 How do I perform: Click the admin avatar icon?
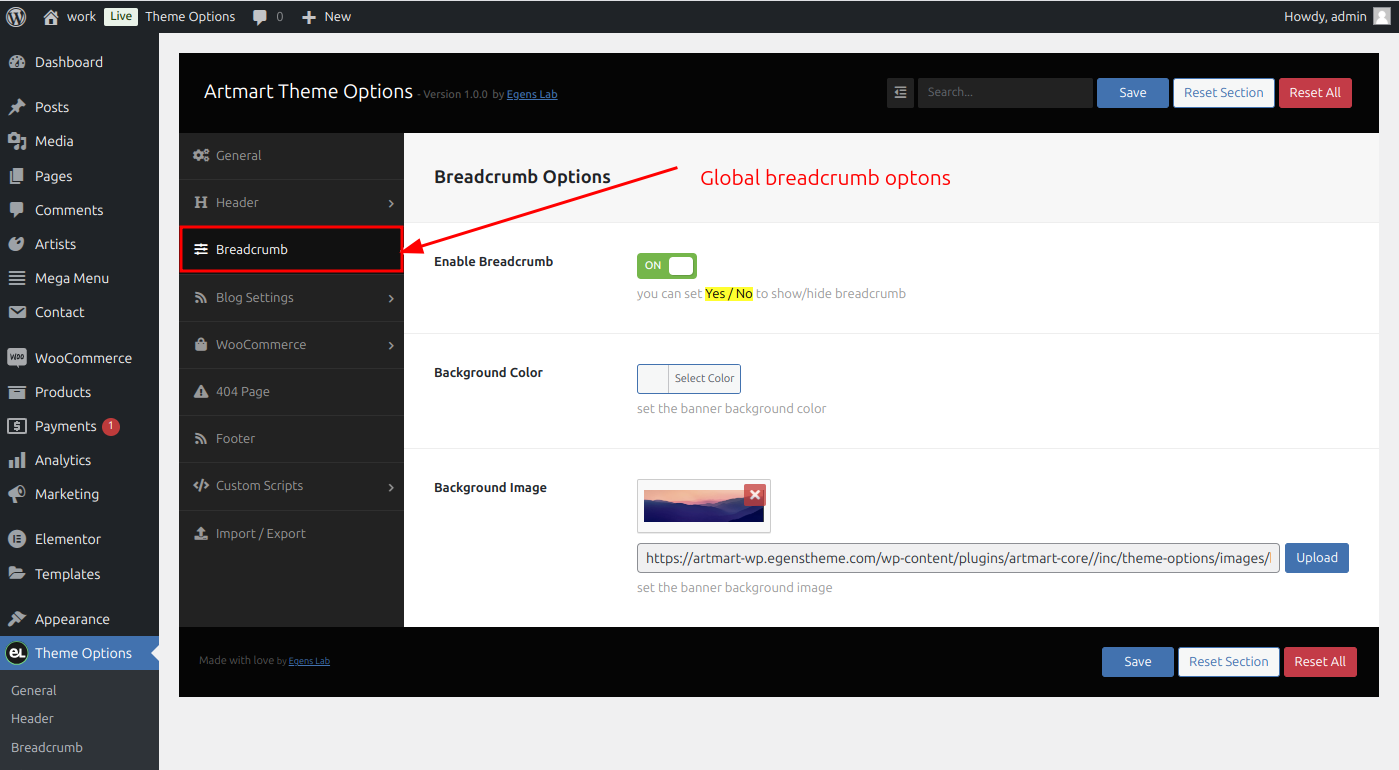pos(1381,16)
